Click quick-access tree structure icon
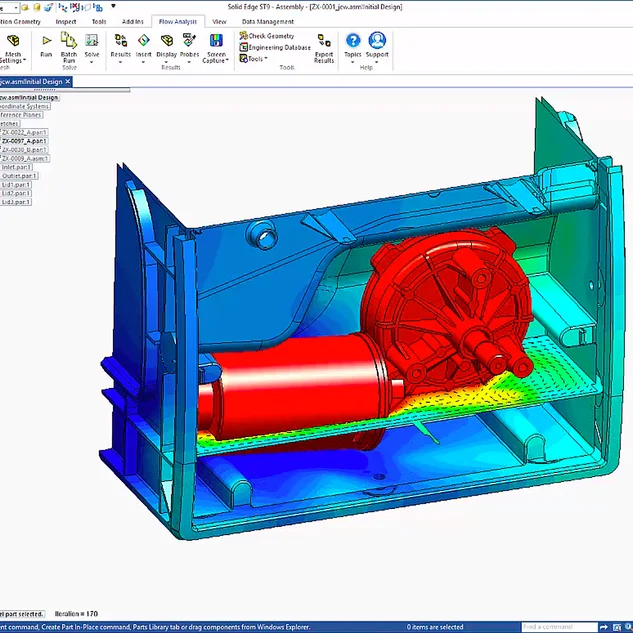The width and height of the screenshot is (633, 633). click(x=63, y=7)
